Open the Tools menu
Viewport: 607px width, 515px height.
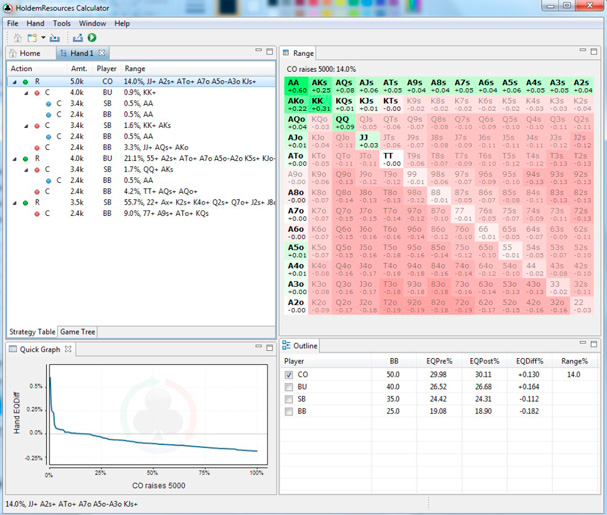[x=61, y=22]
